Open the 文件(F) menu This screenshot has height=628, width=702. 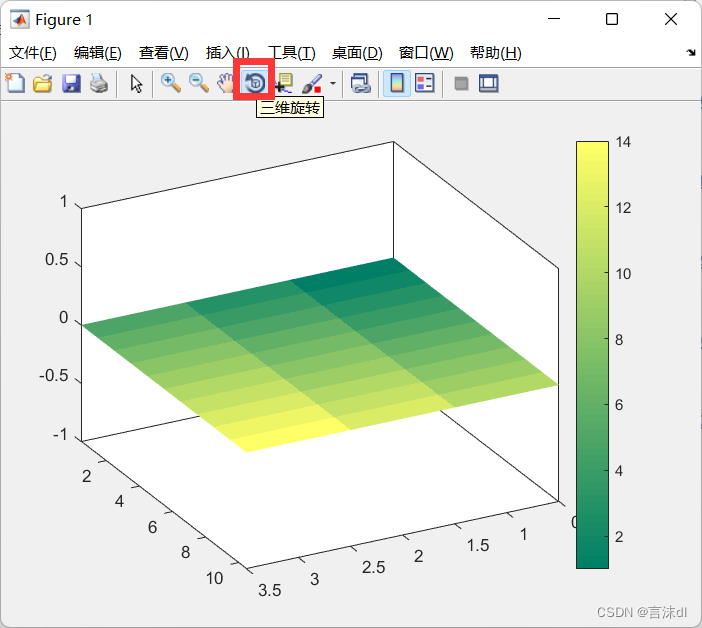pos(33,53)
